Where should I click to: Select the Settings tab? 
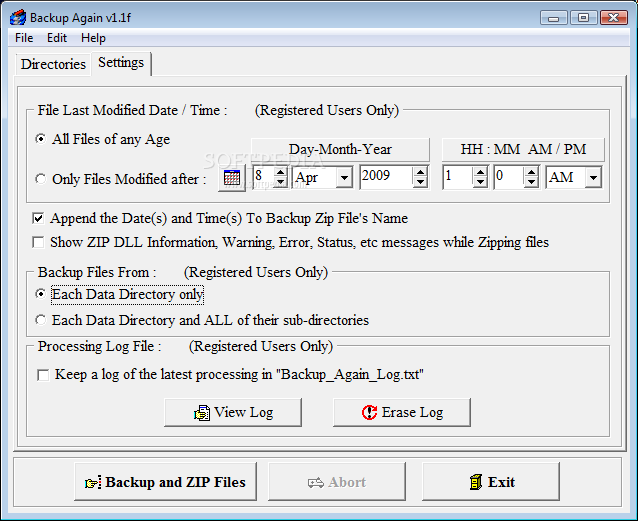[x=121, y=63]
